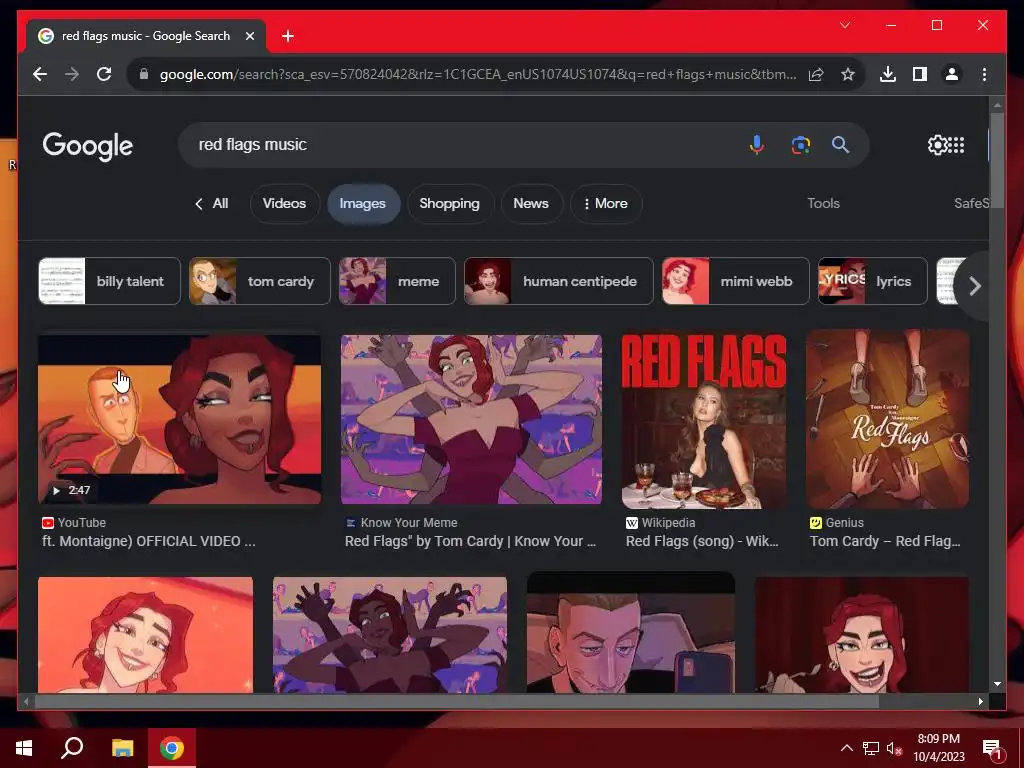The height and width of the screenshot is (768, 1024).
Task: Open the Chrome downloads icon
Action: click(888, 74)
